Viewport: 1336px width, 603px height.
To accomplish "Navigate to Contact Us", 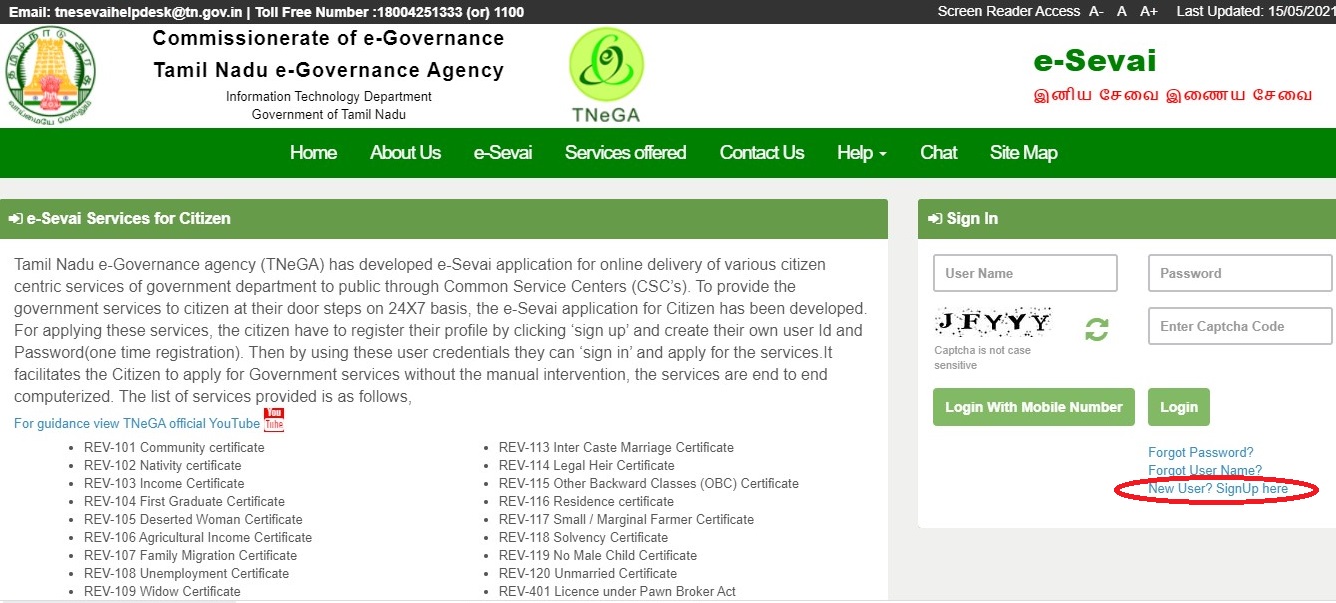I will [762, 153].
